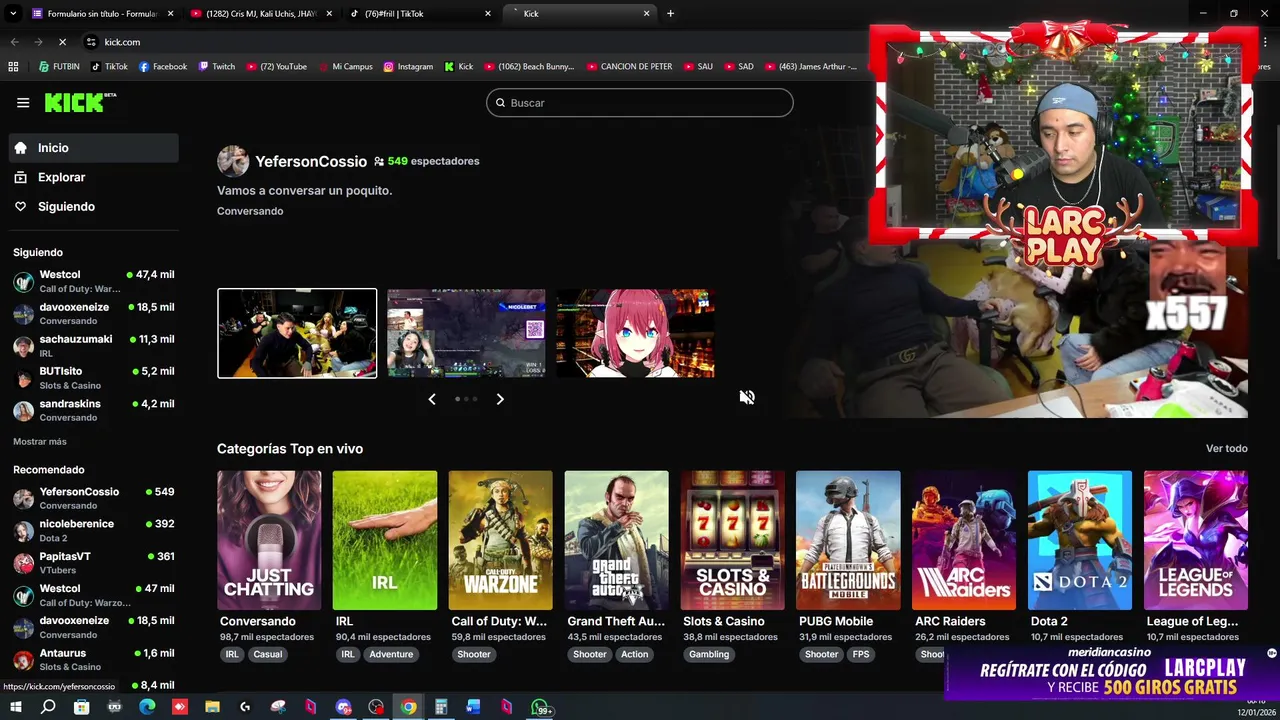Image resolution: width=1280 pixels, height=720 pixels.
Task: Open sandraskins channel in the sidebar
Action: pyautogui.click(x=94, y=410)
